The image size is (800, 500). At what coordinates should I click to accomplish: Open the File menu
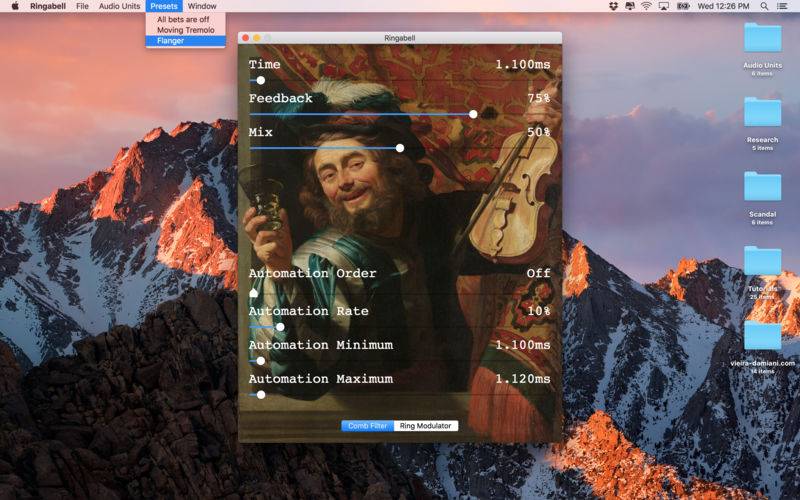tap(82, 6)
